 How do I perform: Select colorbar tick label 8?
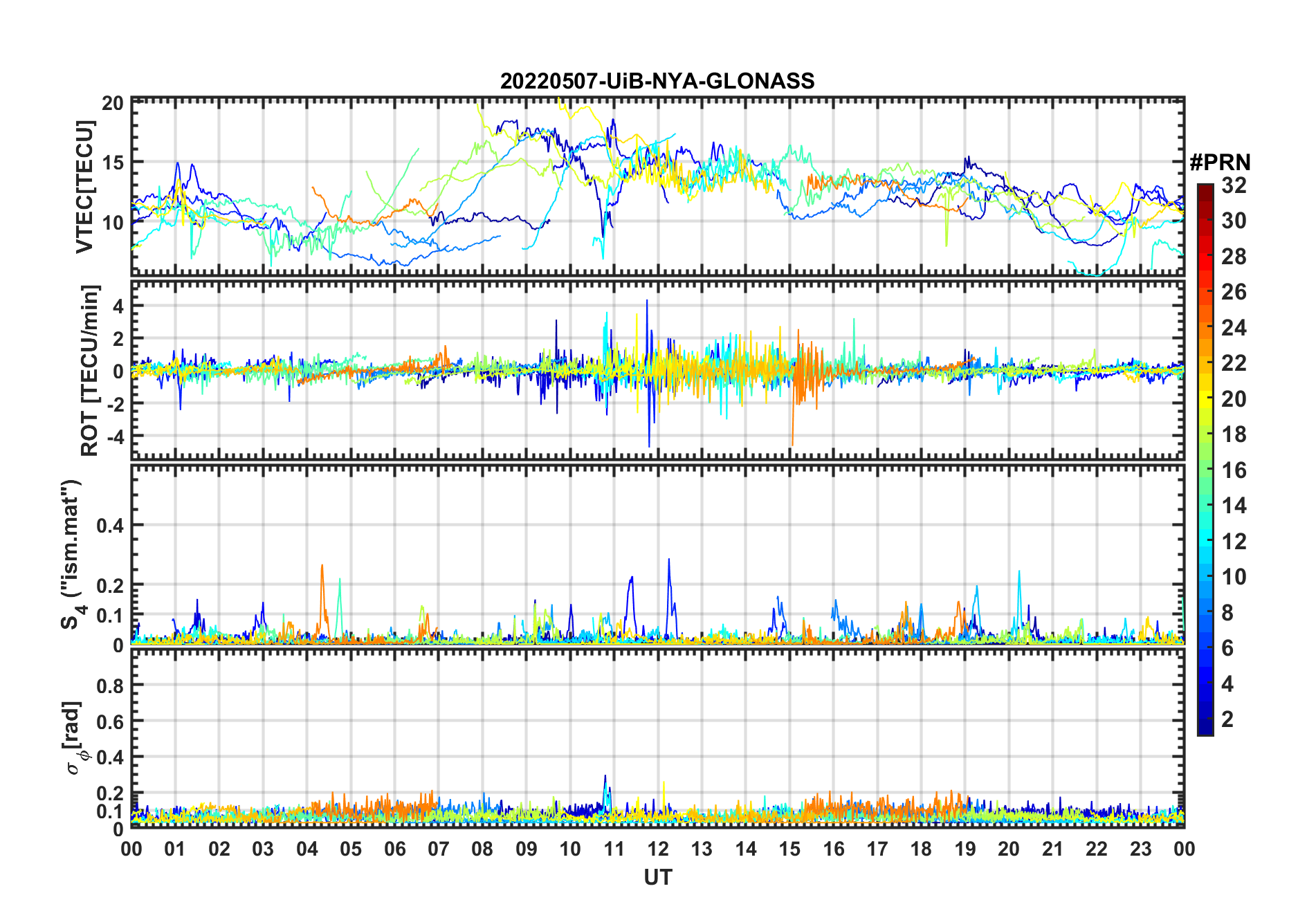1227,613
